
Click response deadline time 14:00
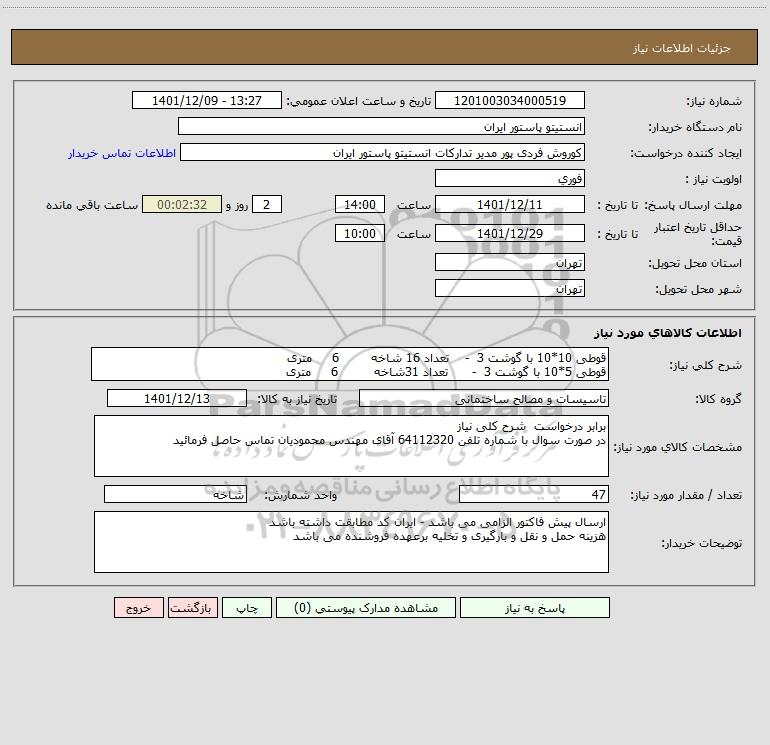(359, 204)
